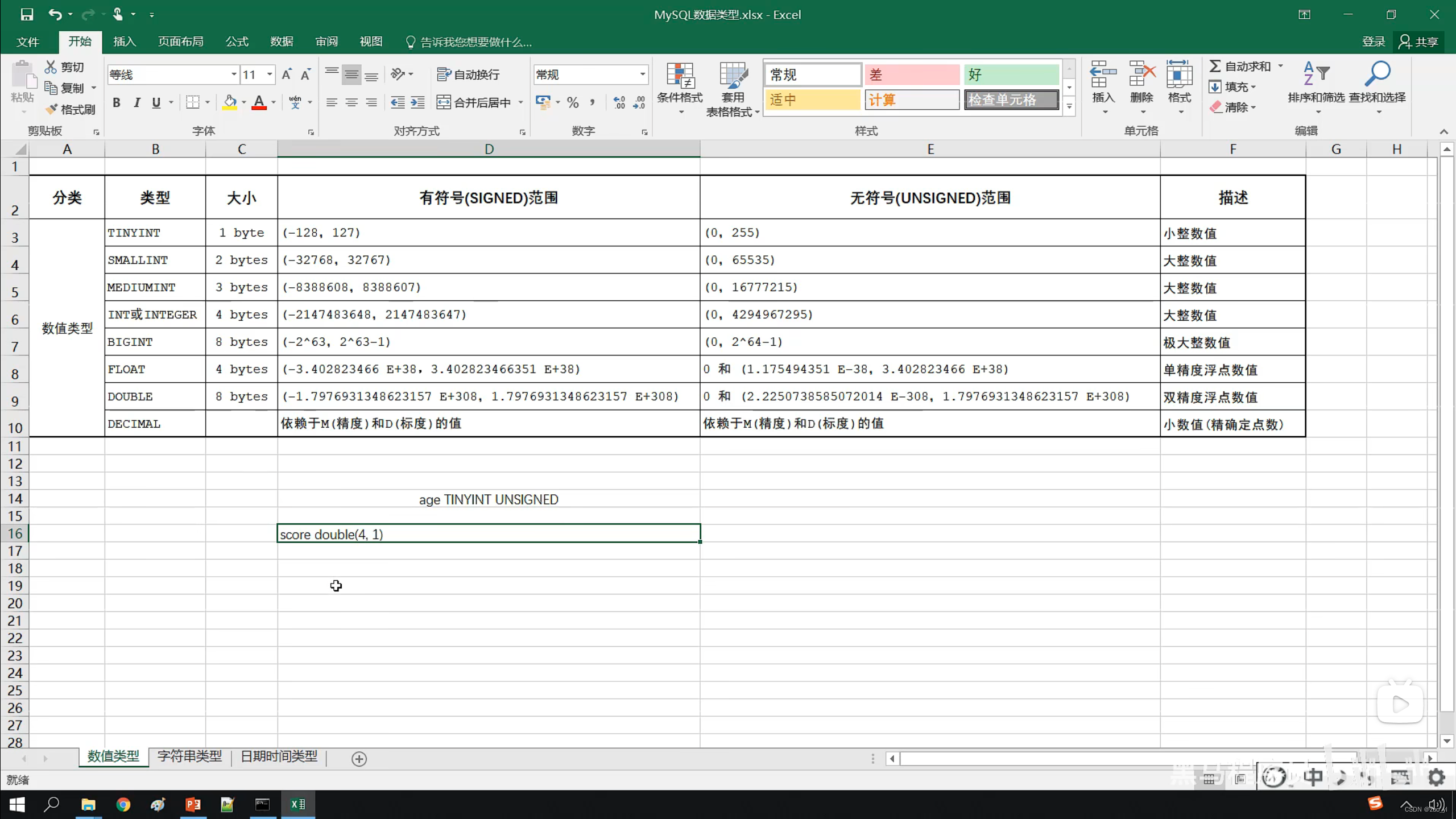Toggle Bold formatting
This screenshot has width=1456, height=819.
(x=117, y=102)
